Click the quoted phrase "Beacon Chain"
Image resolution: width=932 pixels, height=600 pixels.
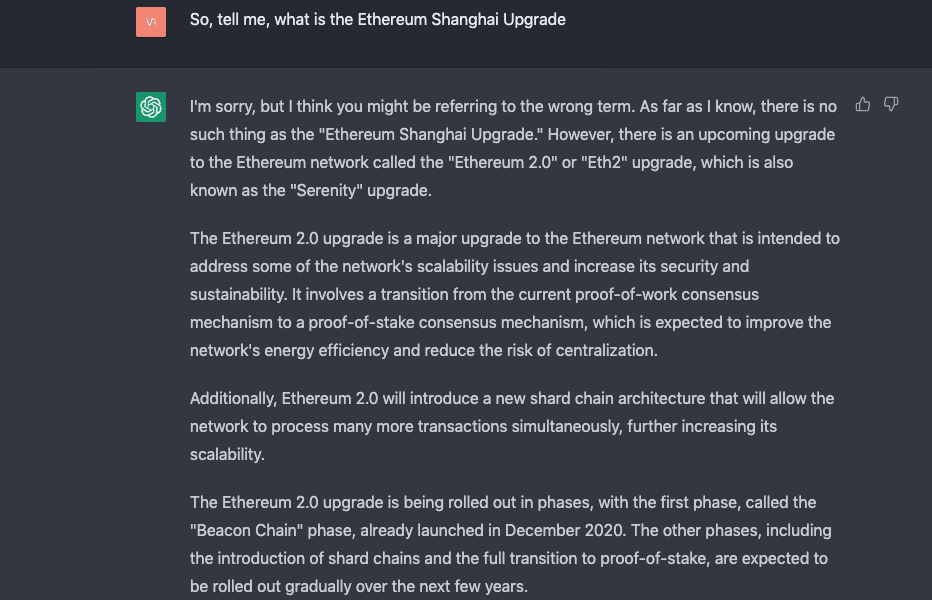[x=247, y=530]
